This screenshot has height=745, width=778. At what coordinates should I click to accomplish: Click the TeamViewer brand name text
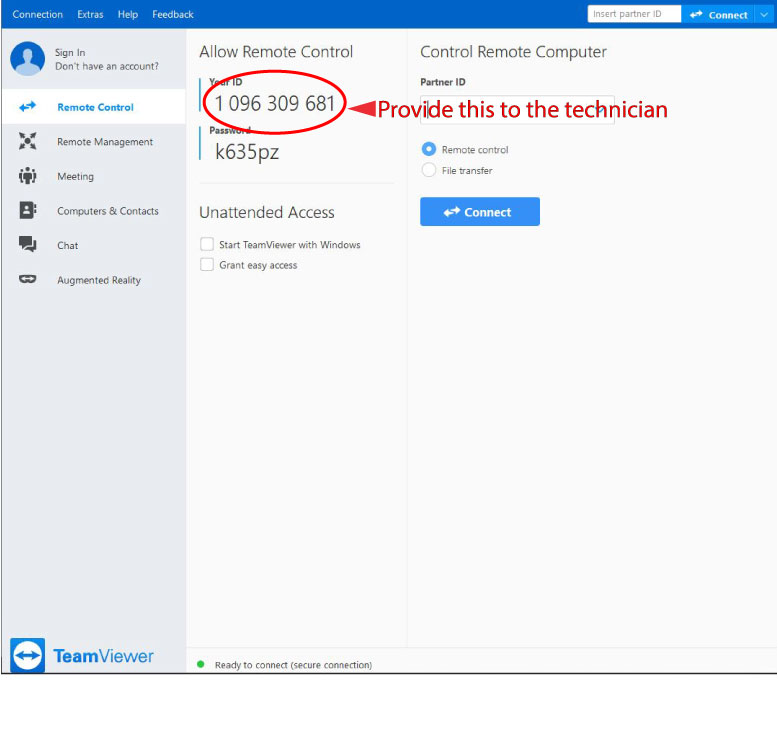point(104,656)
